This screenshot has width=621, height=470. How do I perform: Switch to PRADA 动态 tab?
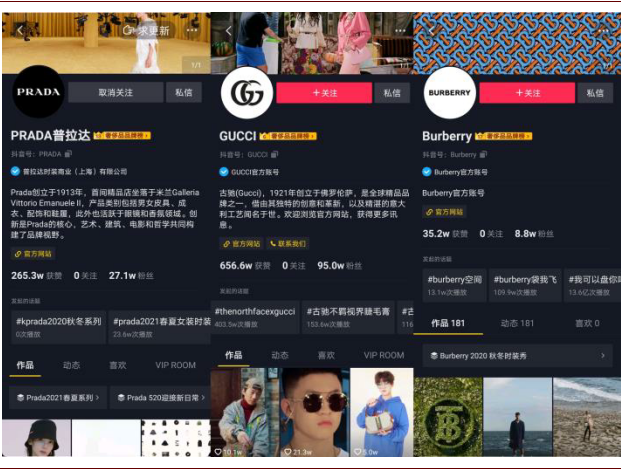coord(71,365)
